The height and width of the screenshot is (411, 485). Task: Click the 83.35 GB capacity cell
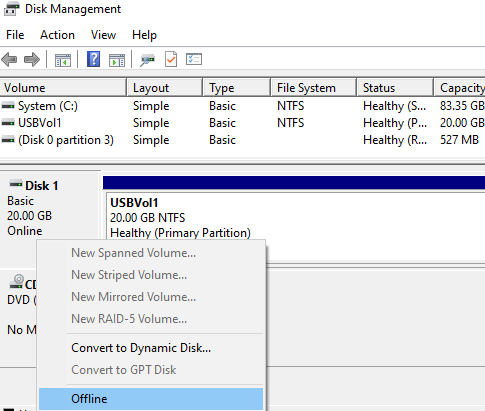tap(462, 106)
